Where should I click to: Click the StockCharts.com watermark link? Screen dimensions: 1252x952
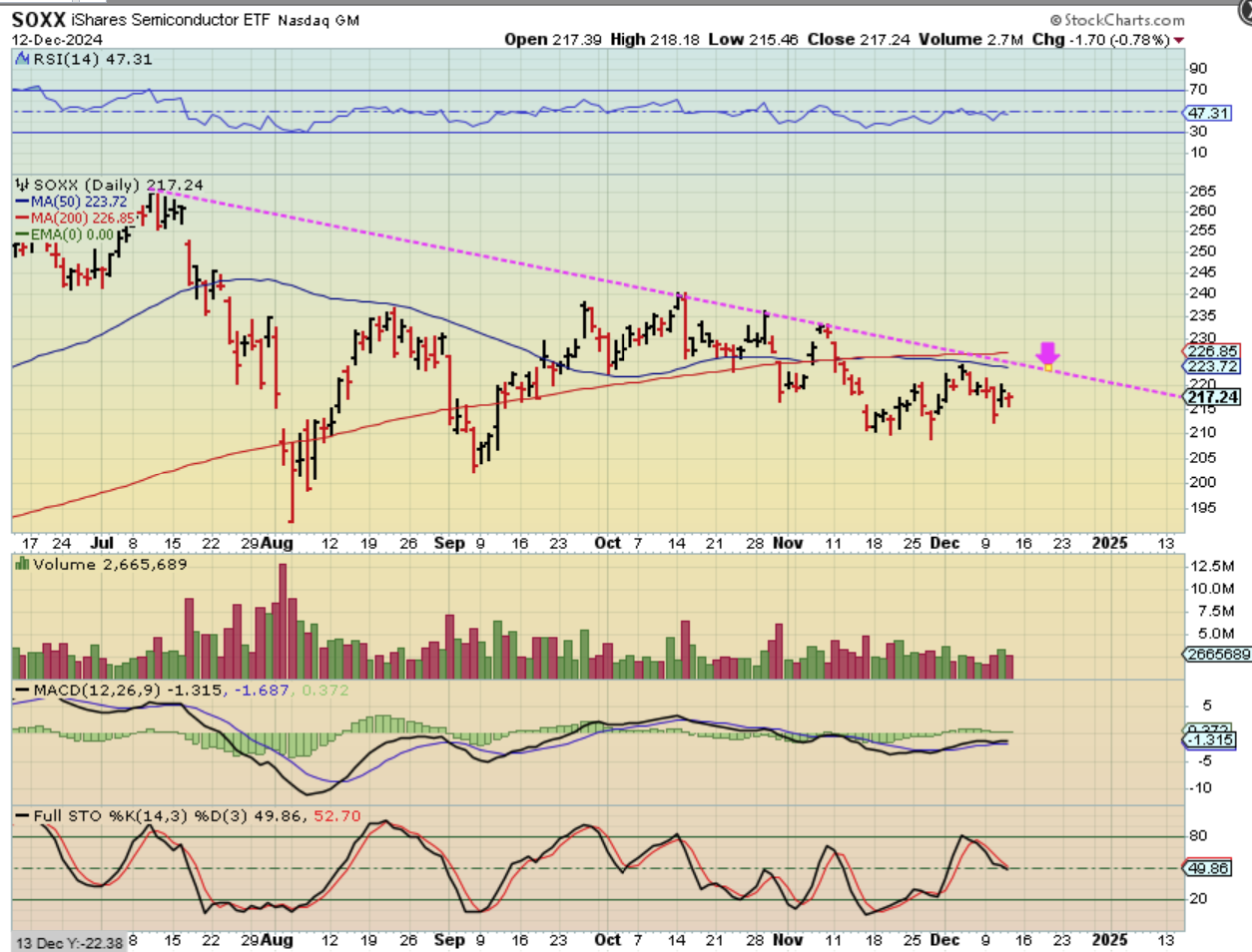pyautogui.click(x=1124, y=20)
